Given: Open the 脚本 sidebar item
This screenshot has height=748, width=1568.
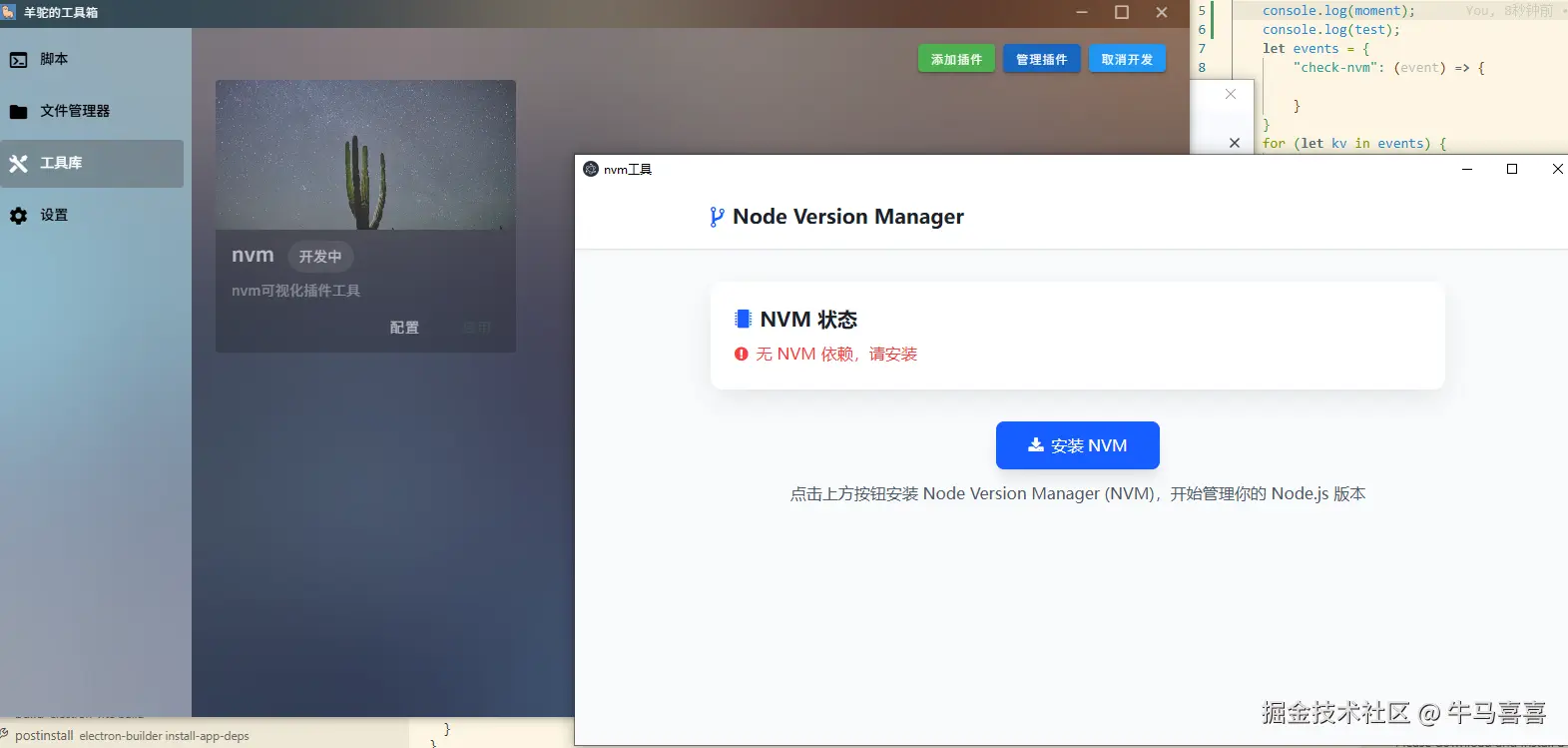Looking at the screenshot, I should pos(92,59).
